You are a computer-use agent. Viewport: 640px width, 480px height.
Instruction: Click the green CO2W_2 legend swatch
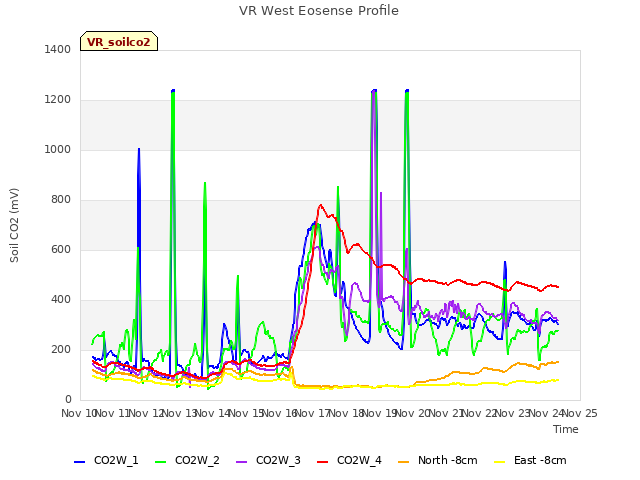click(x=160, y=462)
